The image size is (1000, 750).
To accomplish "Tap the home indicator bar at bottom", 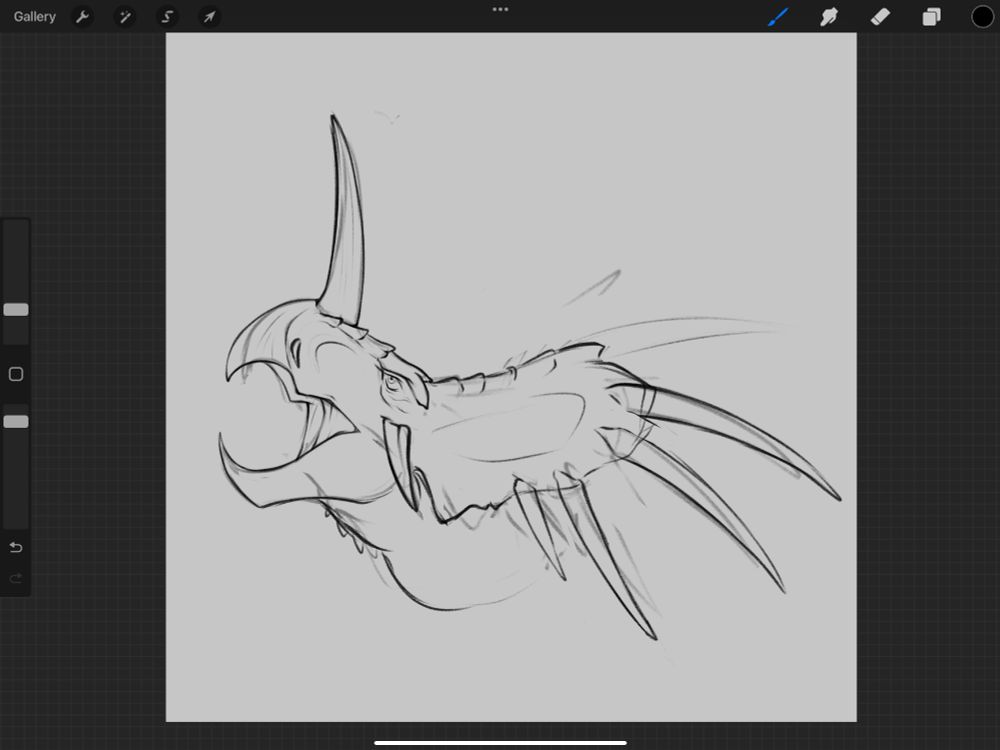I will tap(501, 743).
